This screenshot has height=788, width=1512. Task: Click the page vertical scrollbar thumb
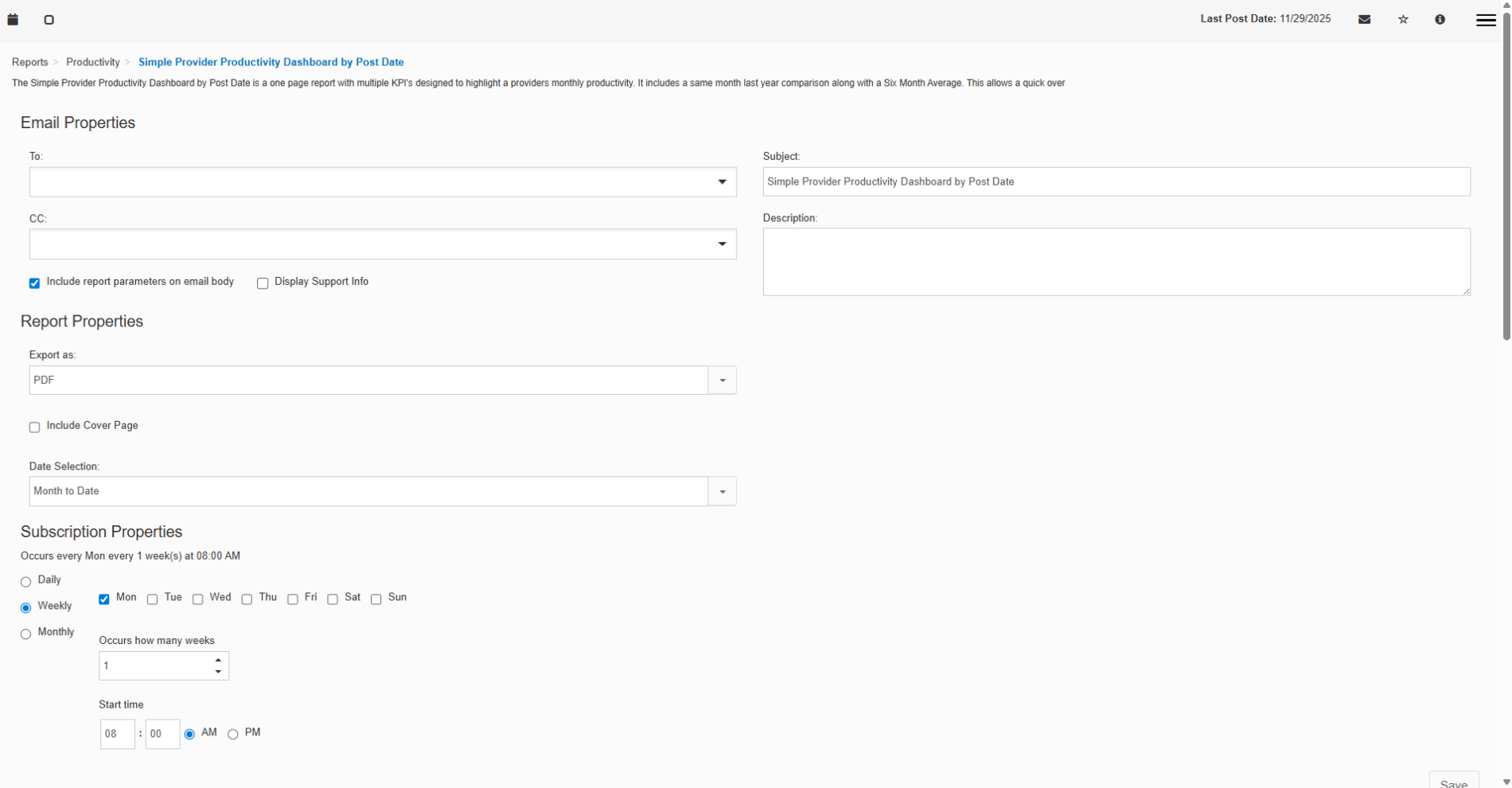click(1506, 175)
